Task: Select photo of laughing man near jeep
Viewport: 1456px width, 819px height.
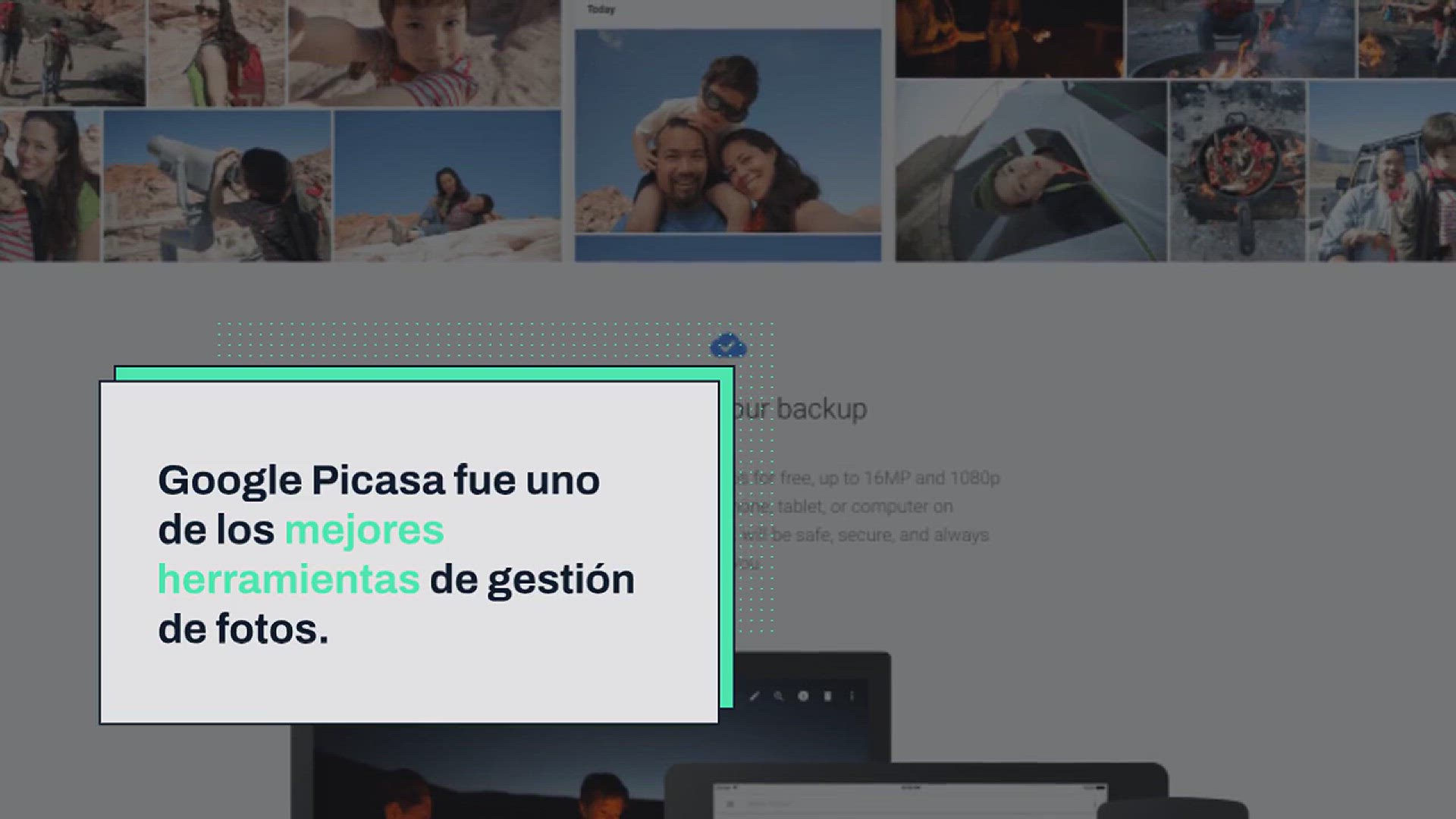Action: coord(1382,171)
